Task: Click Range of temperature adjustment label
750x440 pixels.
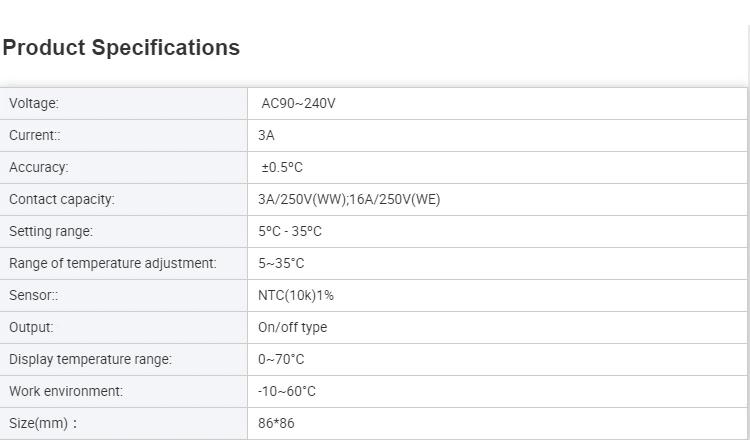Action: coord(113,263)
